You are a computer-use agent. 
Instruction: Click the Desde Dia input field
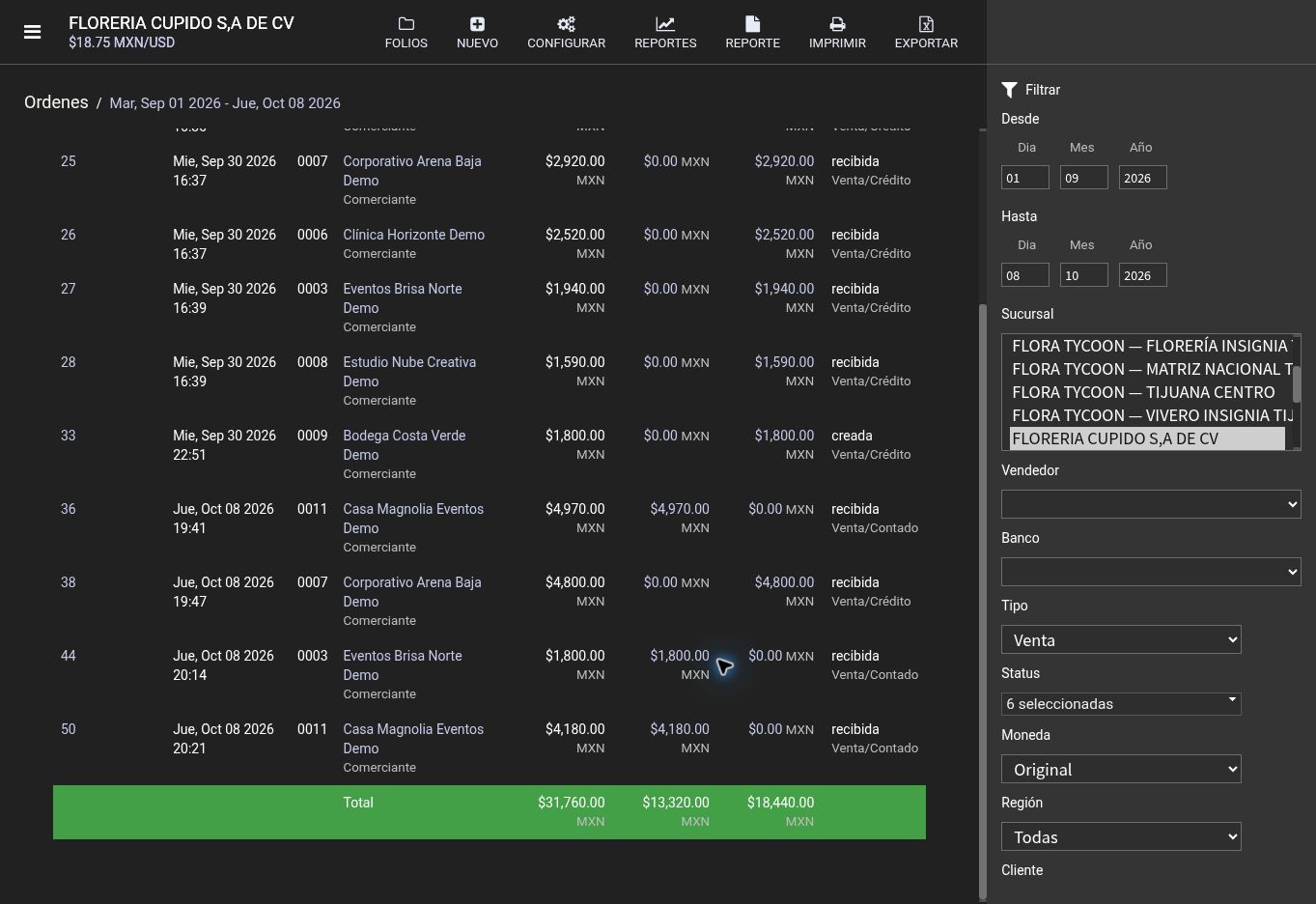(1025, 178)
